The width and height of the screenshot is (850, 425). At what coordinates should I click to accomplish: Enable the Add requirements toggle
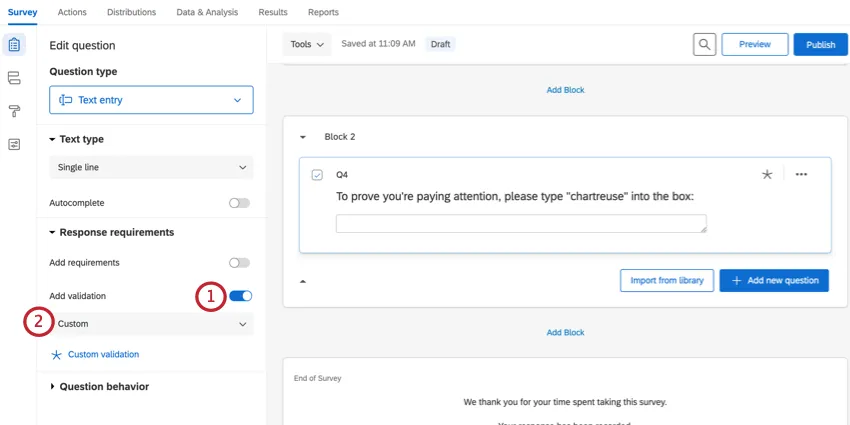(x=239, y=263)
